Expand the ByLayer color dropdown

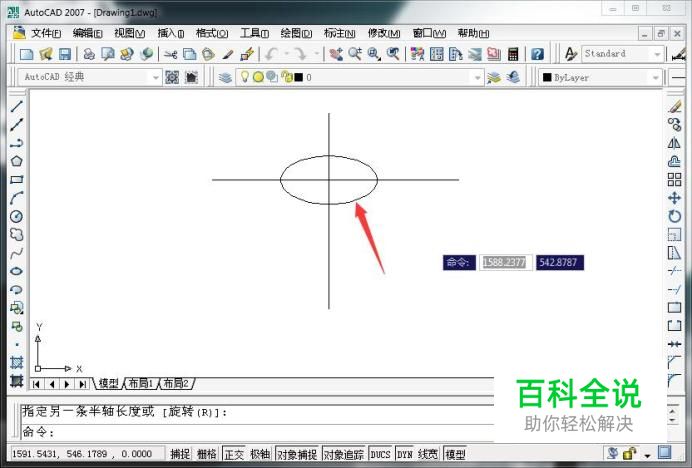pyautogui.click(x=655, y=78)
